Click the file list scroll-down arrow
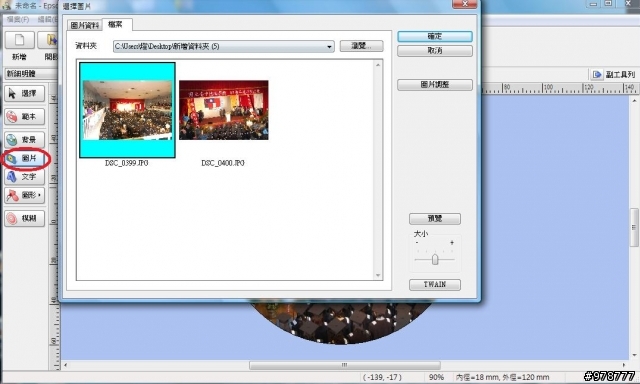Screen dimensions: 640x384 click(x=378, y=275)
